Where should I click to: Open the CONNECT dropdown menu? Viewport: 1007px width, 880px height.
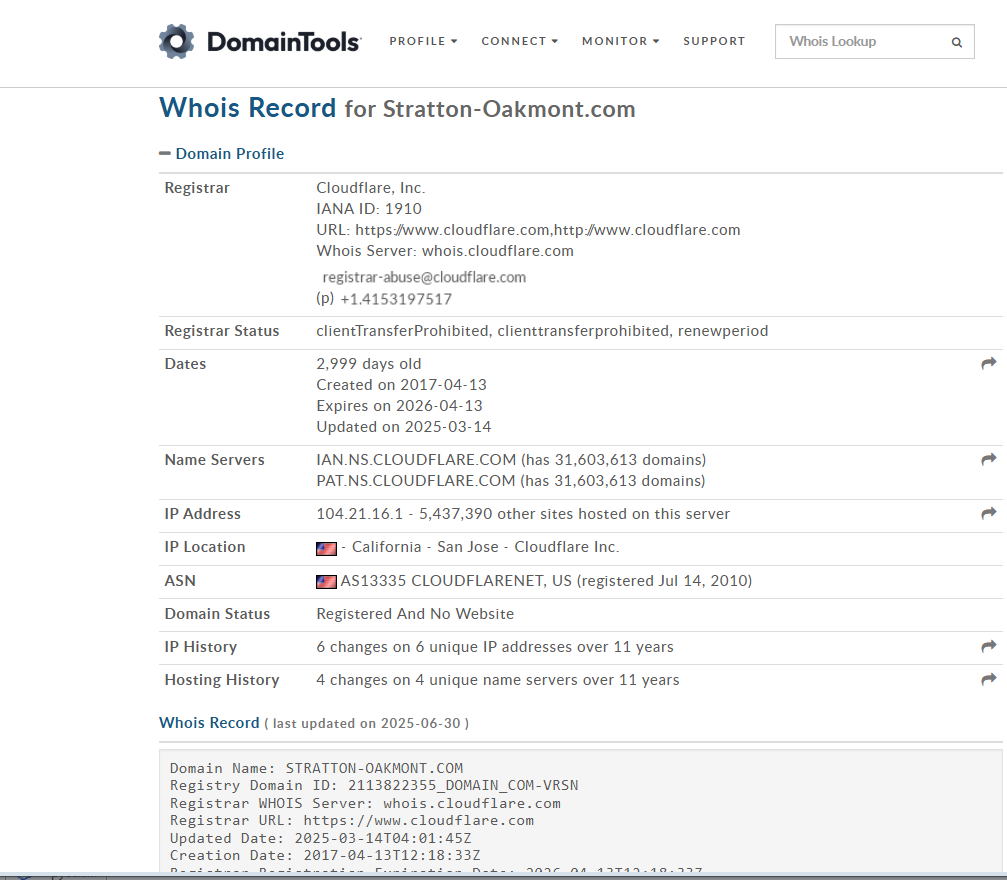click(x=520, y=41)
